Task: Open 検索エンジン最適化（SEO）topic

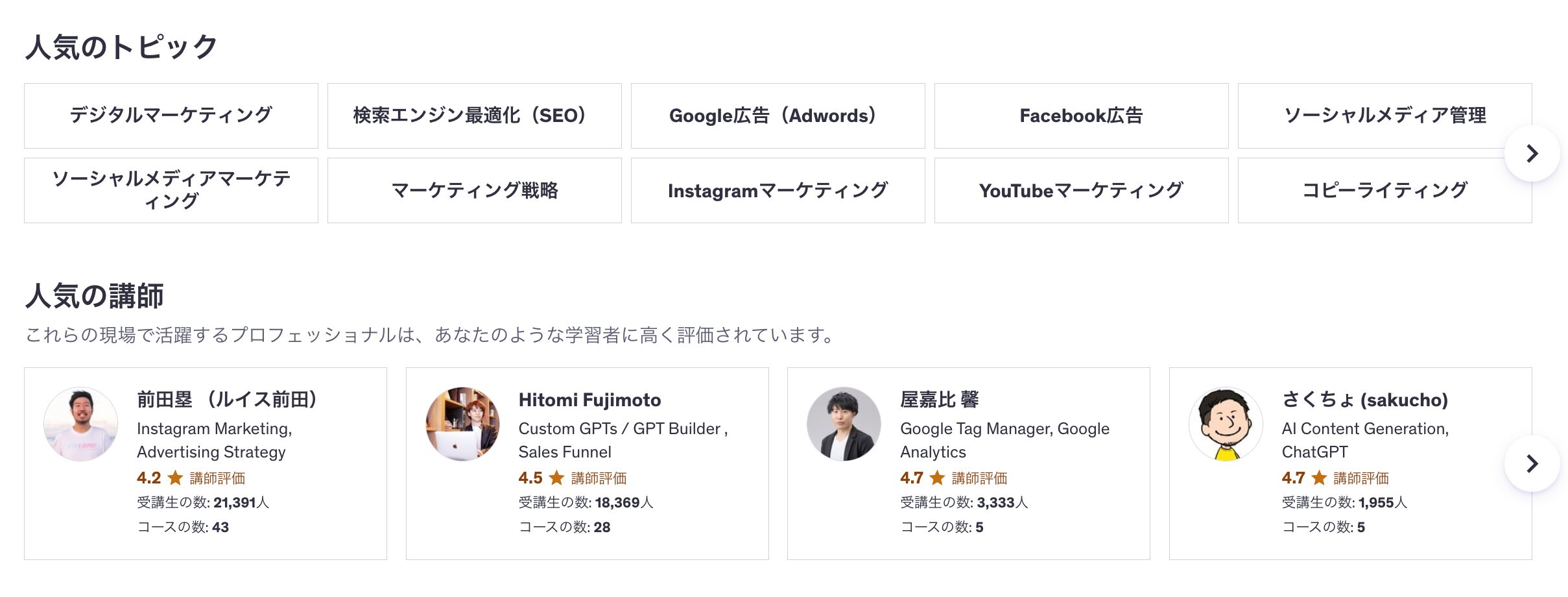Action: point(474,116)
